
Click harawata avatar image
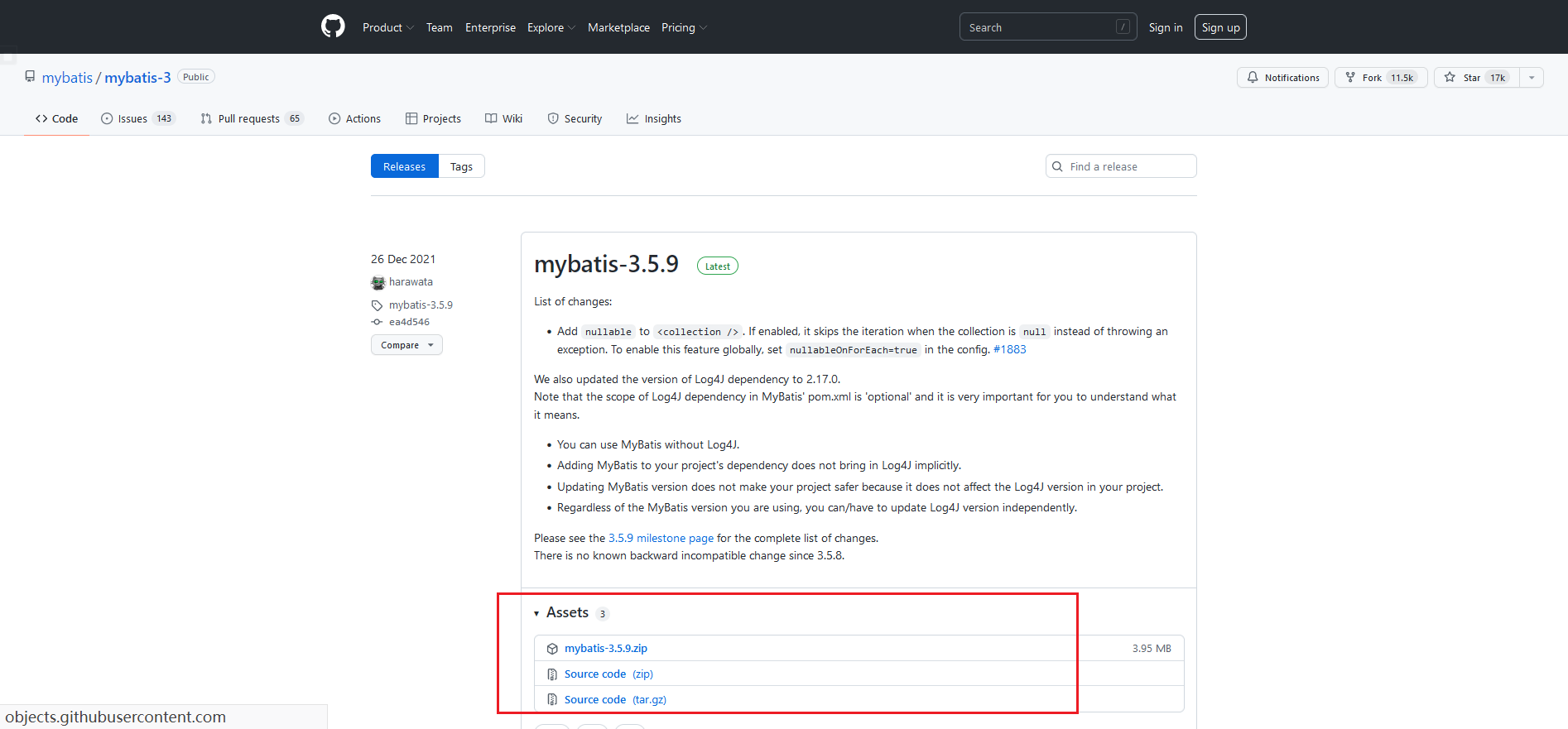[378, 282]
